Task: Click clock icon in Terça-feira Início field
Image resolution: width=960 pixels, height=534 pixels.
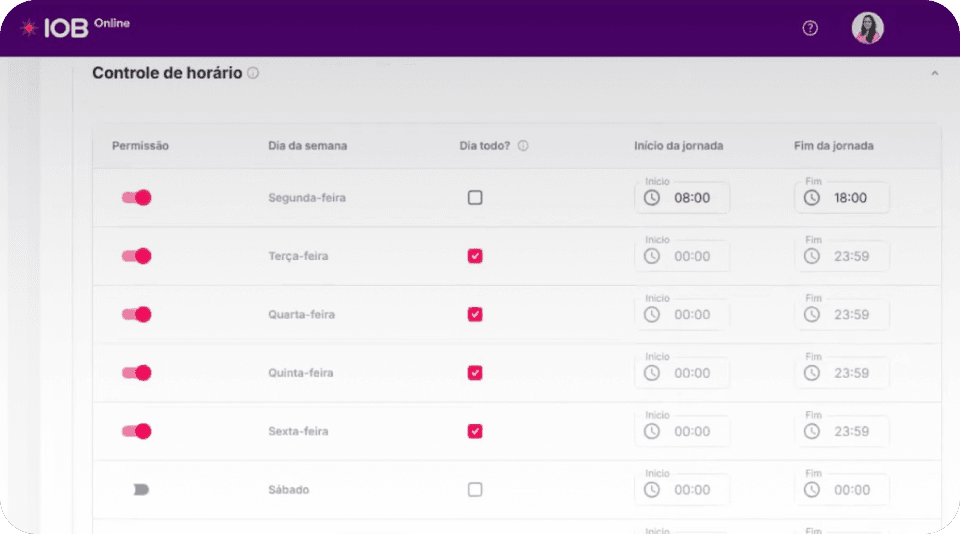Action: (652, 256)
